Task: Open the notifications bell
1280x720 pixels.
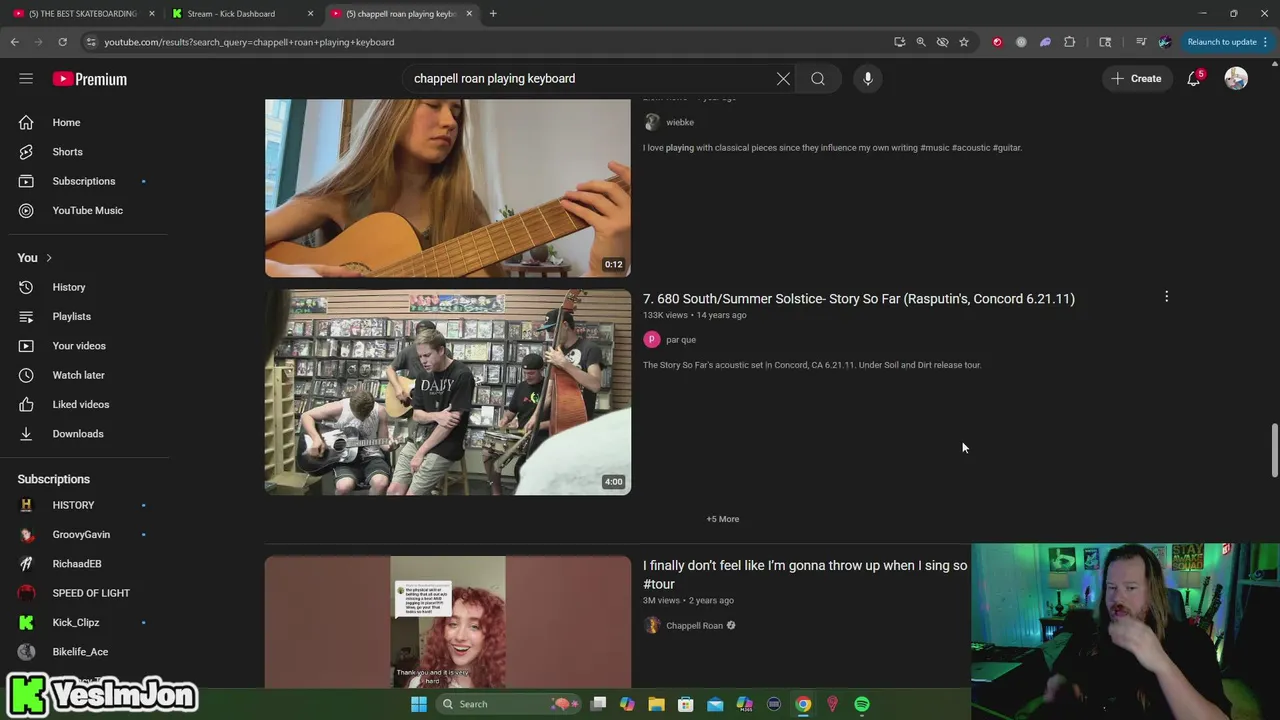Action: 1193,79
